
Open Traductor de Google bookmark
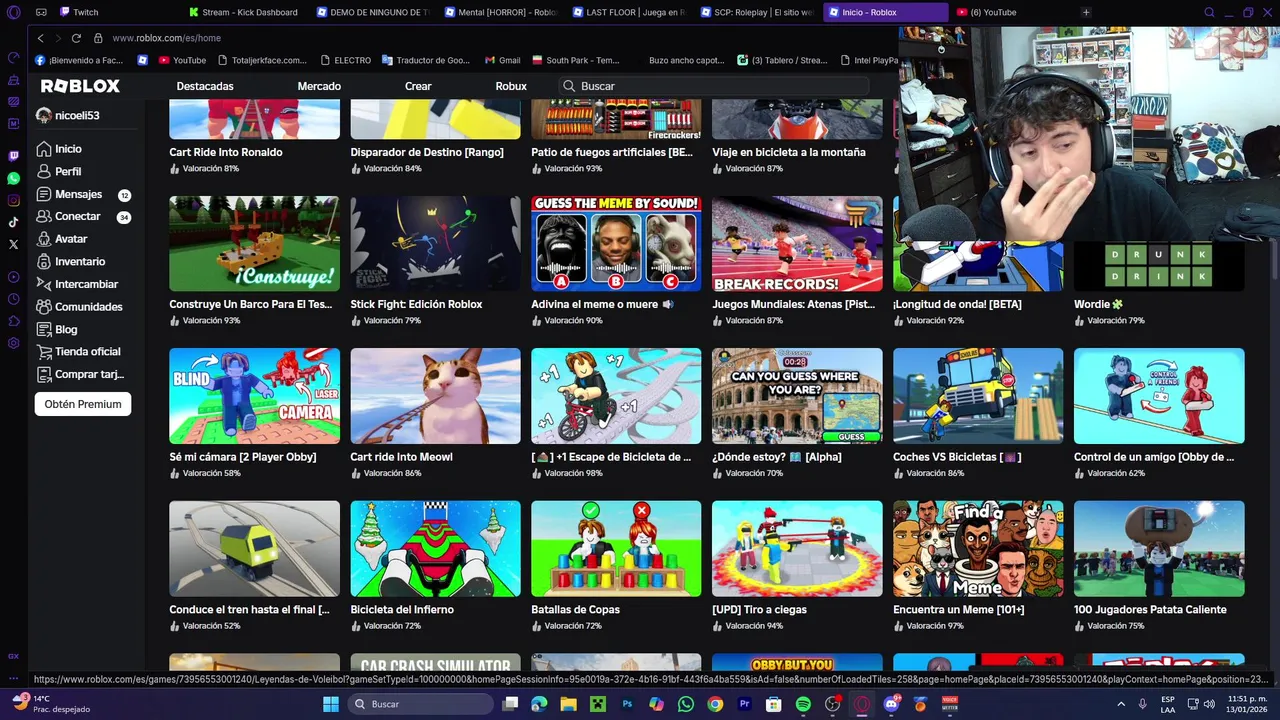click(425, 60)
